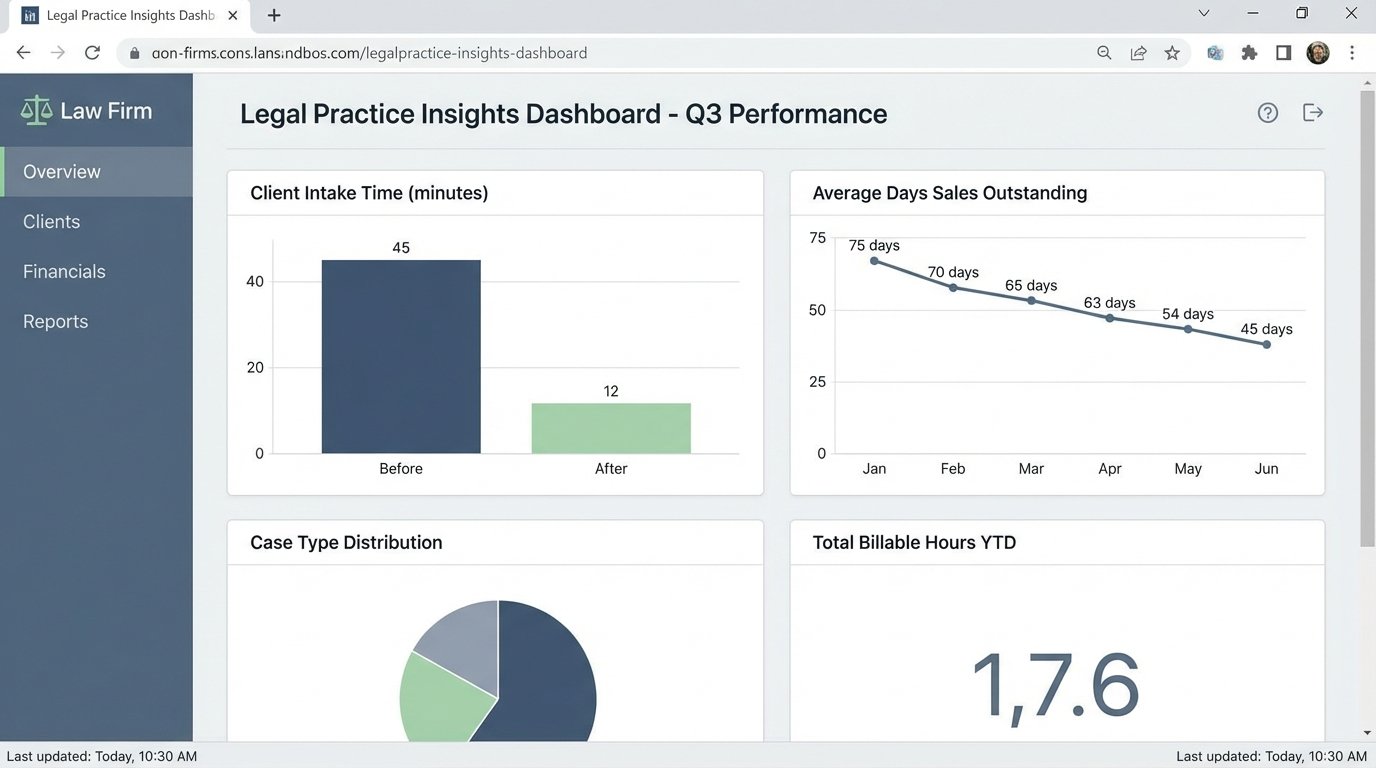Click the padlock icon before the URL
Viewport: 1376px width, 768px height.
coord(134,52)
